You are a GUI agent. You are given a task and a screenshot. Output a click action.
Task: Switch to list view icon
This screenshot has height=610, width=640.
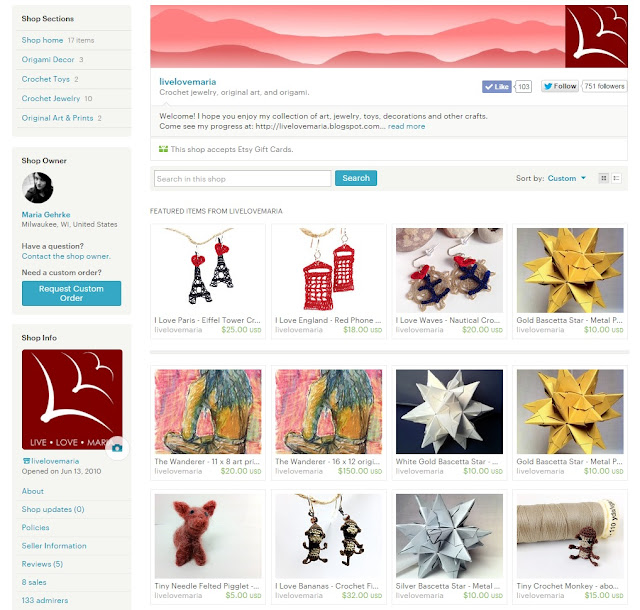pyautogui.click(x=616, y=178)
